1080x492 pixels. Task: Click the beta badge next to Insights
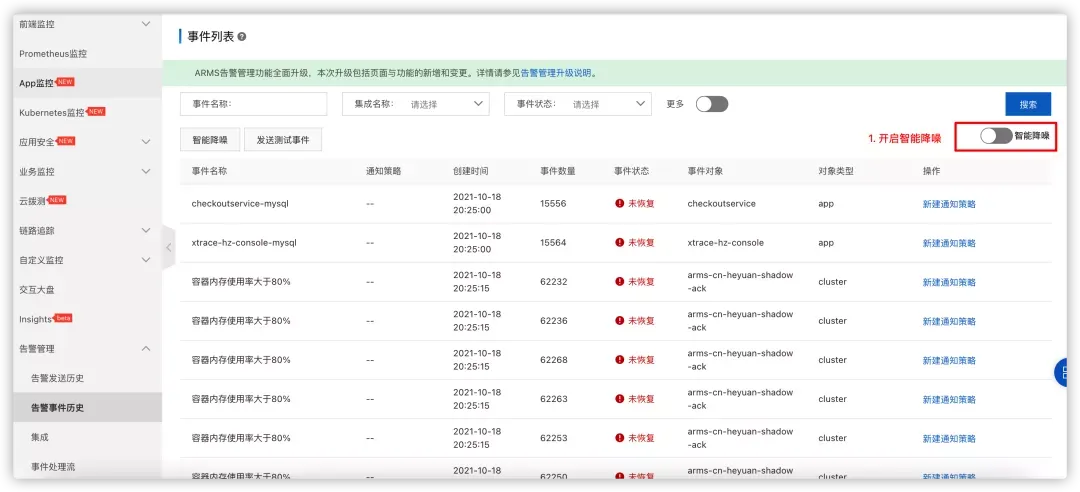[63, 318]
